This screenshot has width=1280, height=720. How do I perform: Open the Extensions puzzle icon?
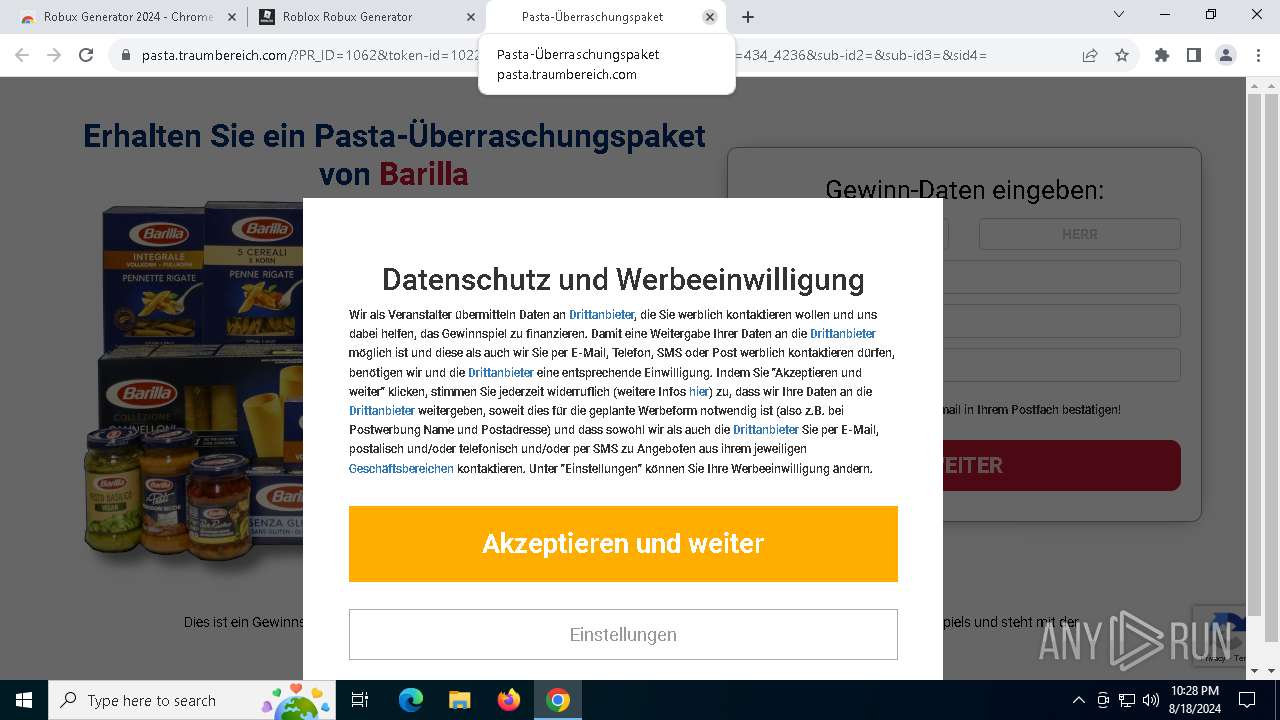[x=1162, y=55]
